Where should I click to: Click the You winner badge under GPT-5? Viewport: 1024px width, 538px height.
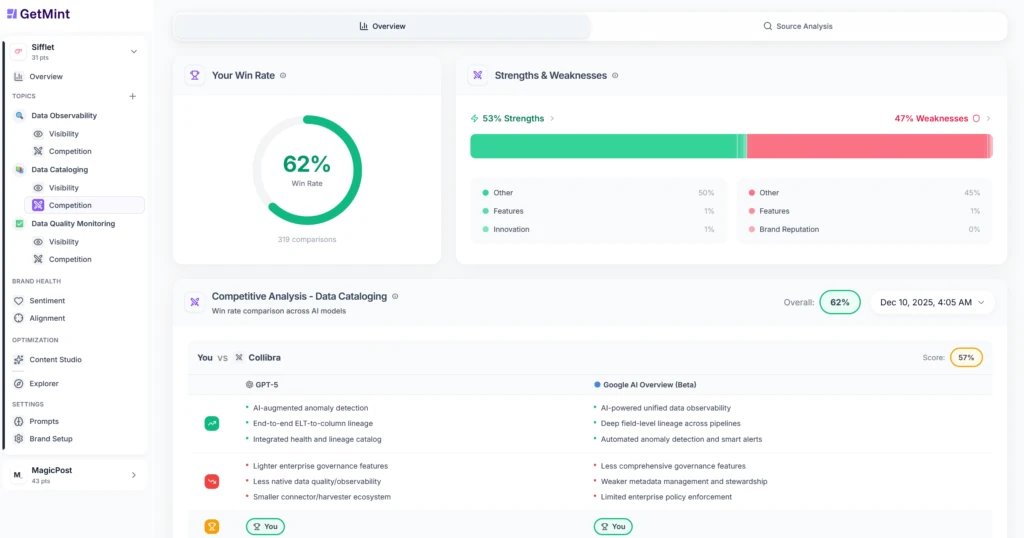pyautogui.click(x=265, y=527)
